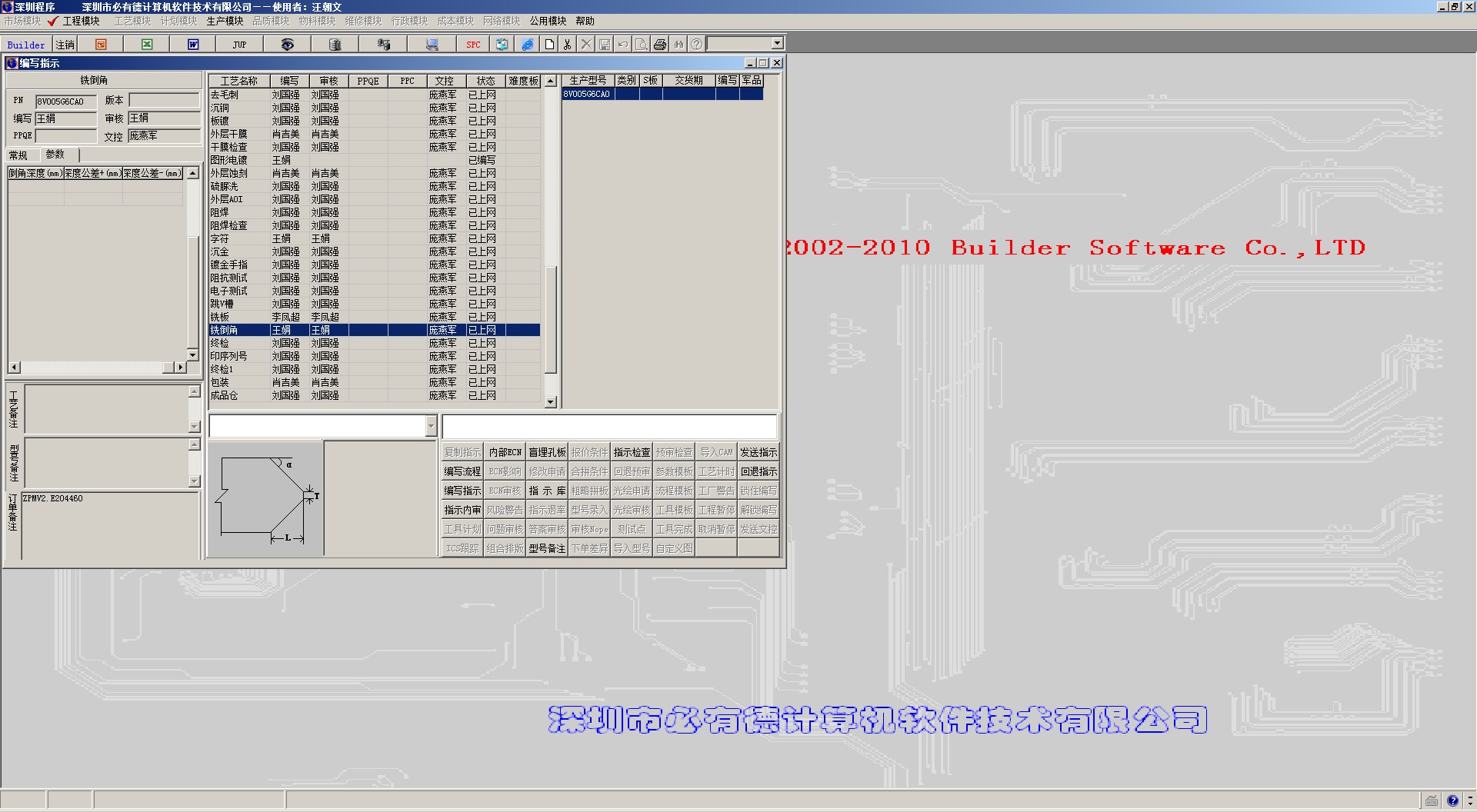1477x812 pixels.
Task: Click the printer icon in toolbar
Action: click(x=660, y=45)
